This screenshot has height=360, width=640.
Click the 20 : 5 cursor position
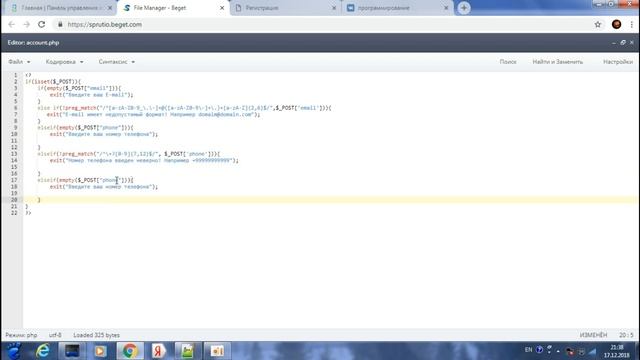[626, 335]
